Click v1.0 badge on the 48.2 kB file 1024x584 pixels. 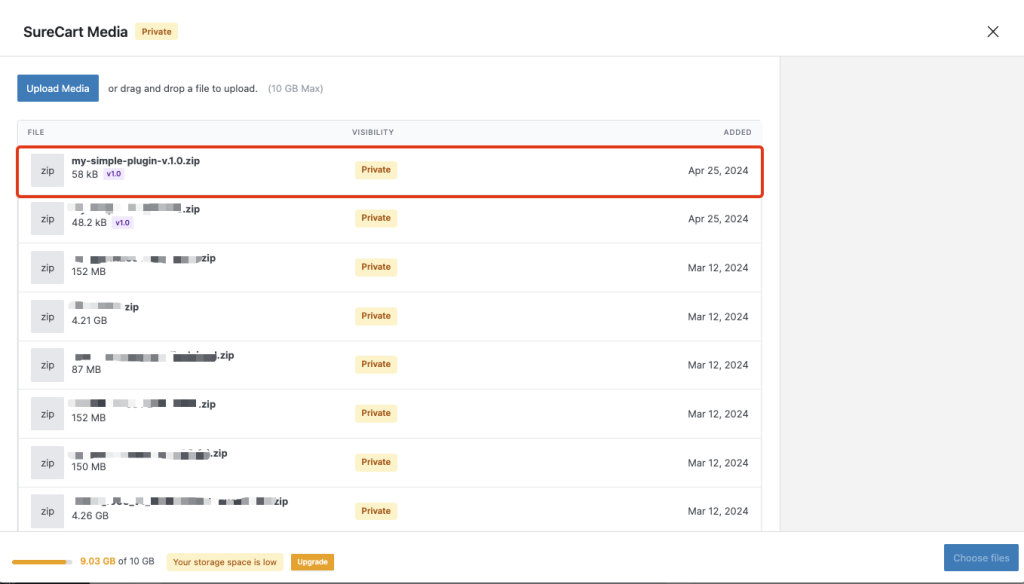click(122, 223)
